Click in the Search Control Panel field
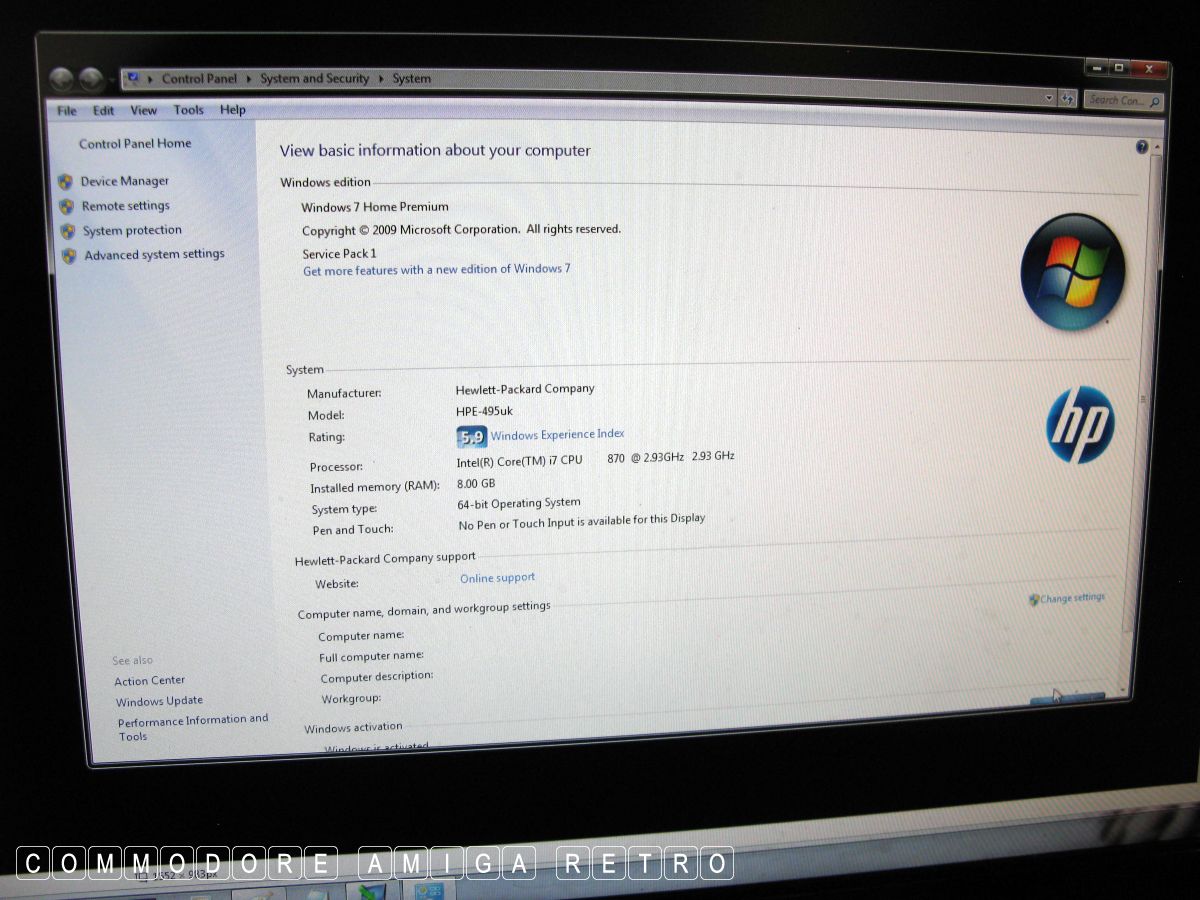The image size is (1200, 900). pyautogui.click(x=1117, y=100)
